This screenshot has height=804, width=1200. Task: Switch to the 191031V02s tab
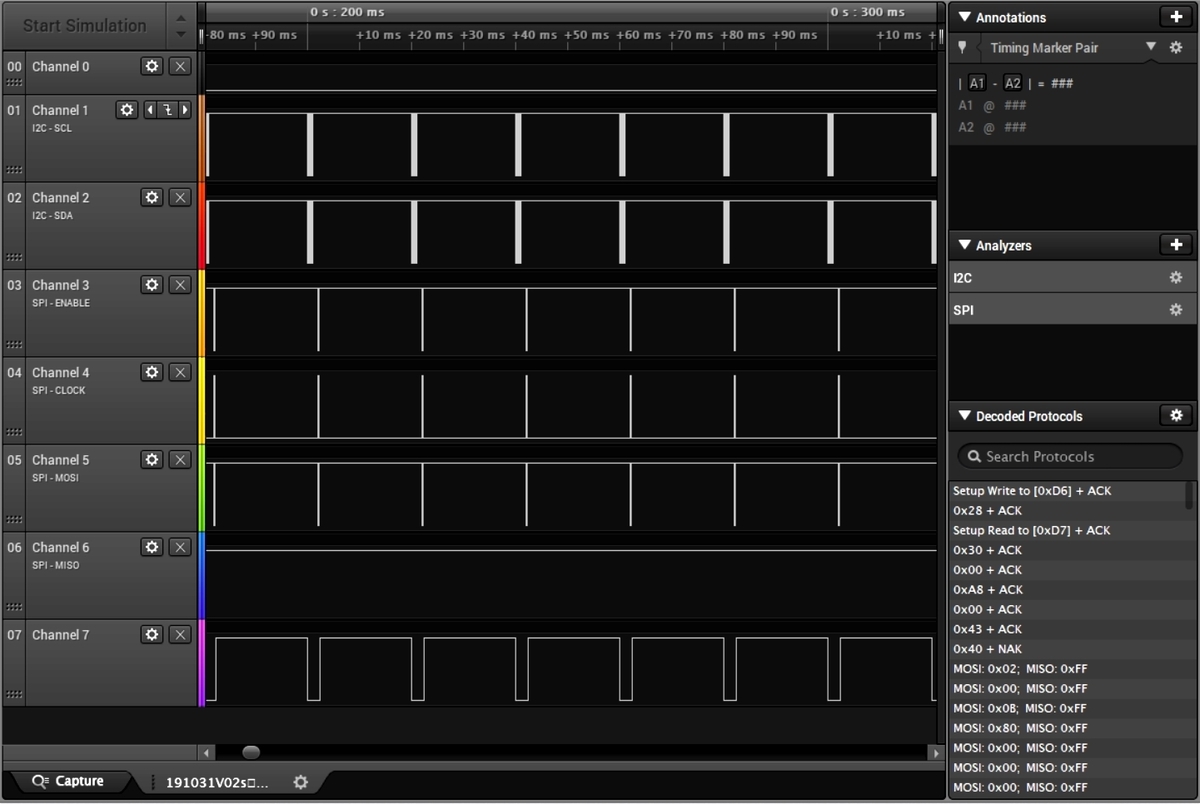coord(217,783)
